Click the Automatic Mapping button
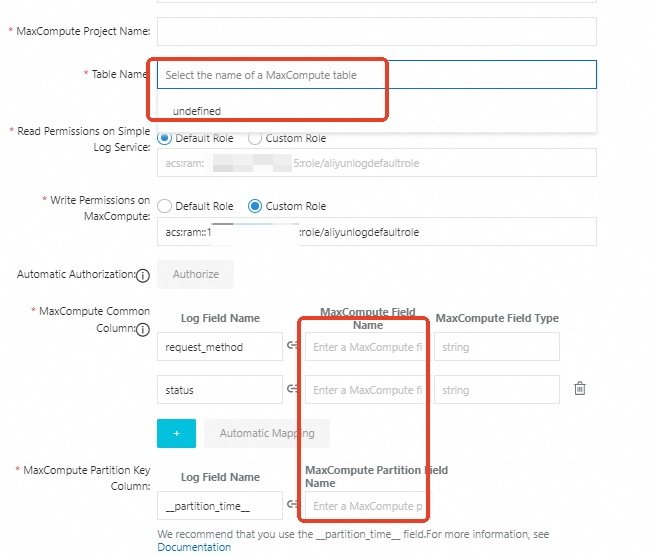 tap(267, 433)
